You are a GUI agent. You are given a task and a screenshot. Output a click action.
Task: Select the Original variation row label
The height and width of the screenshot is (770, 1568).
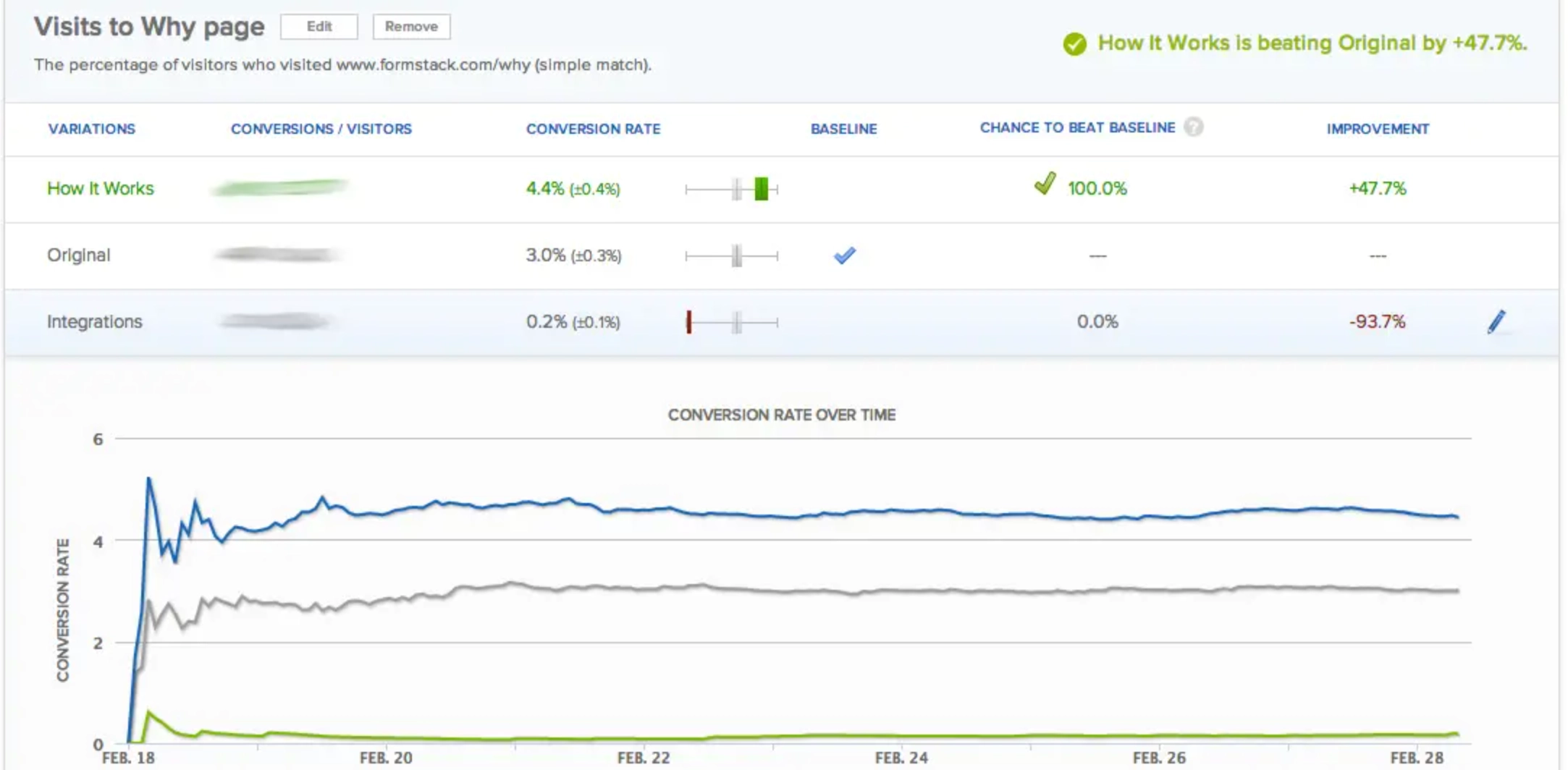pyautogui.click(x=79, y=255)
